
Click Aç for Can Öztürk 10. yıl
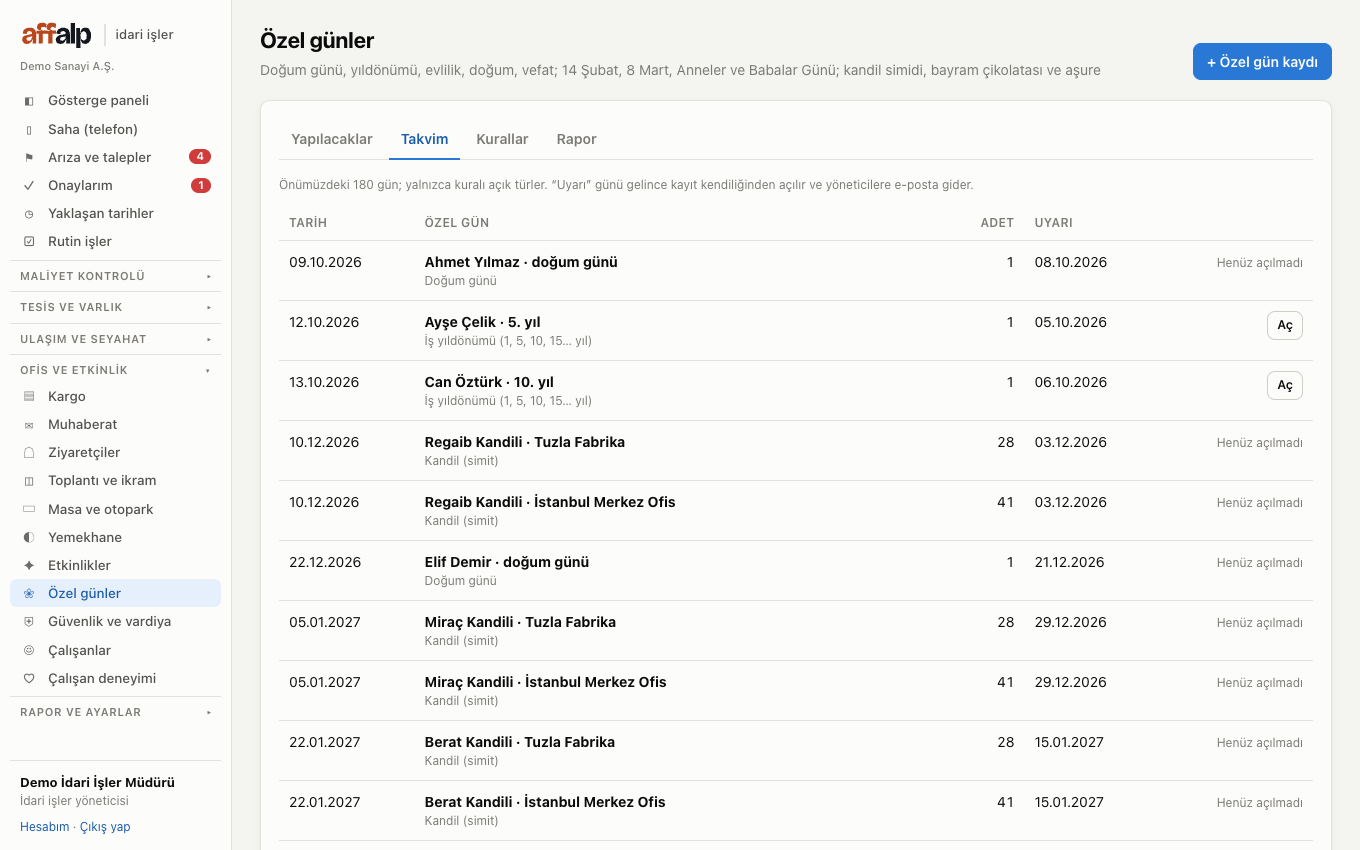(1285, 385)
